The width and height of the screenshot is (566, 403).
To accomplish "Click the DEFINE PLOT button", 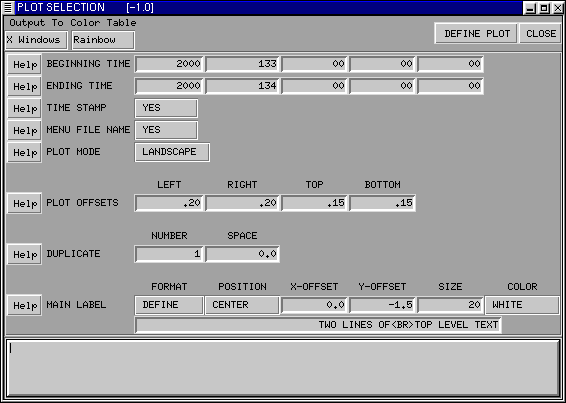I will pyautogui.click(x=476, y=34).
